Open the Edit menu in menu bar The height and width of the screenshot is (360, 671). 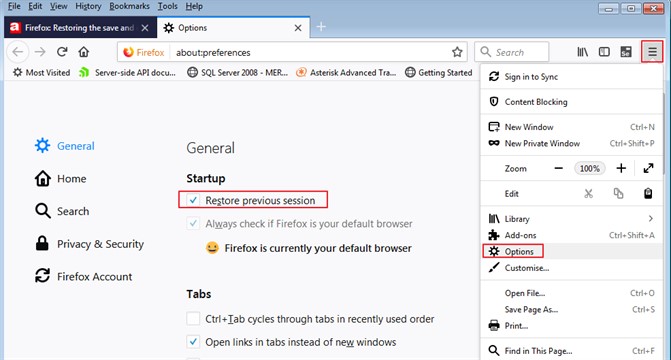pyautogui.click(x=35, y=6)
